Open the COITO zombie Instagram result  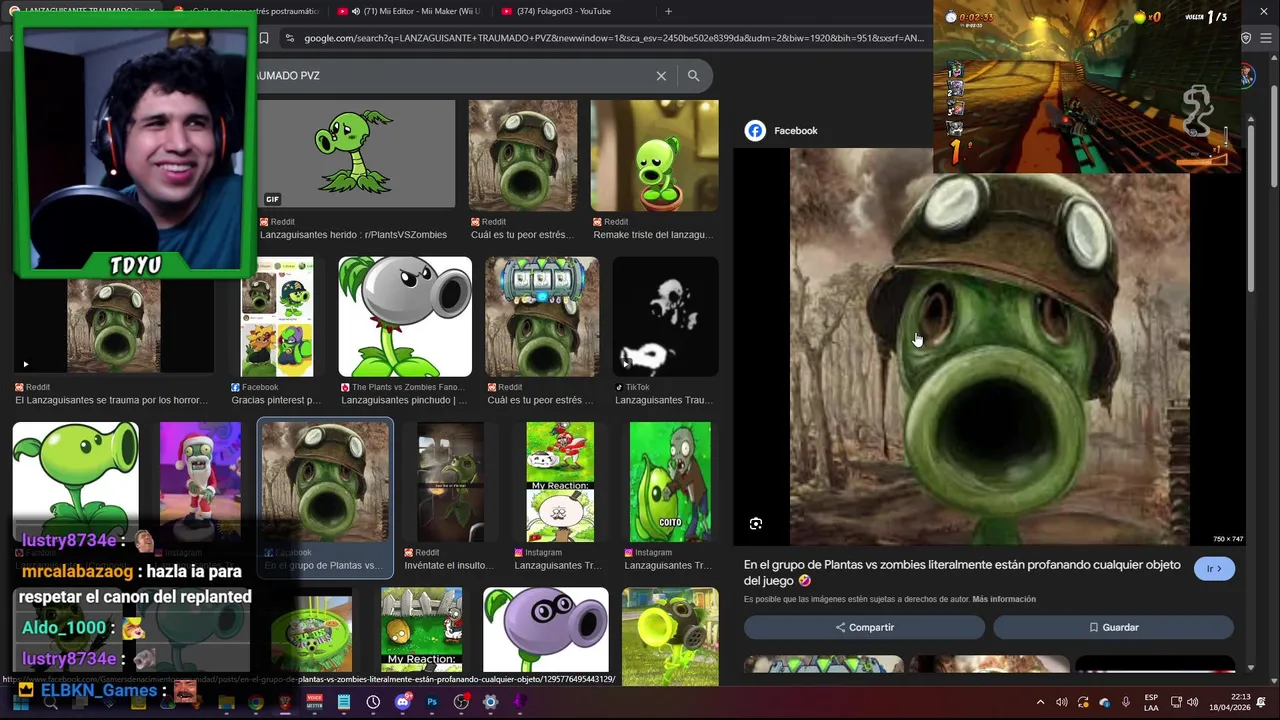[x=670, y=481]
